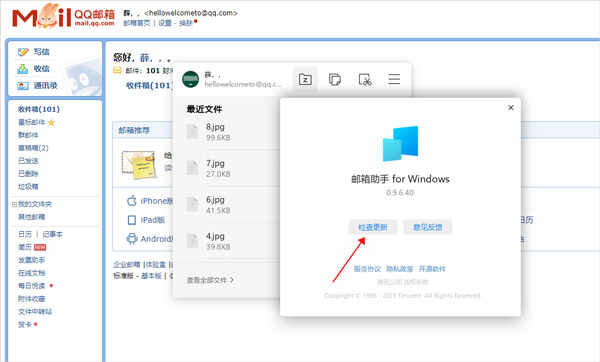Close the 邮箱助手 about dialog
The width and height of the screenshot is (600, 362).
point(510,108)
